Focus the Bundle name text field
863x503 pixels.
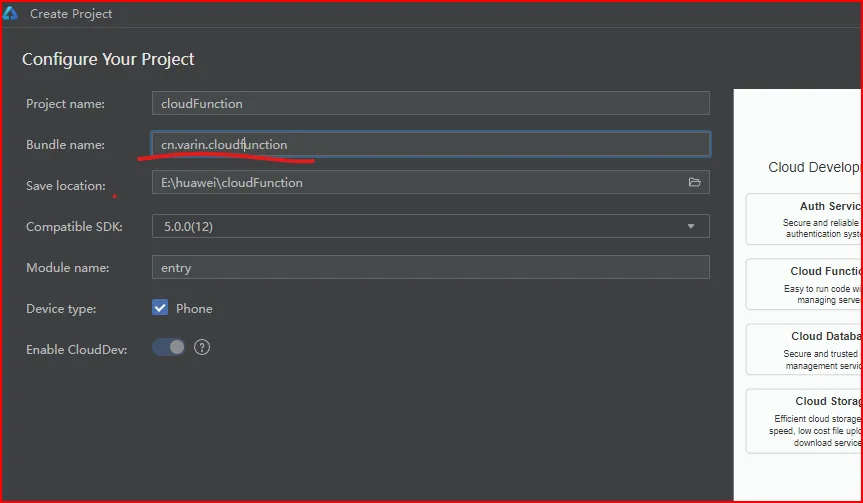tap(430, 144)
